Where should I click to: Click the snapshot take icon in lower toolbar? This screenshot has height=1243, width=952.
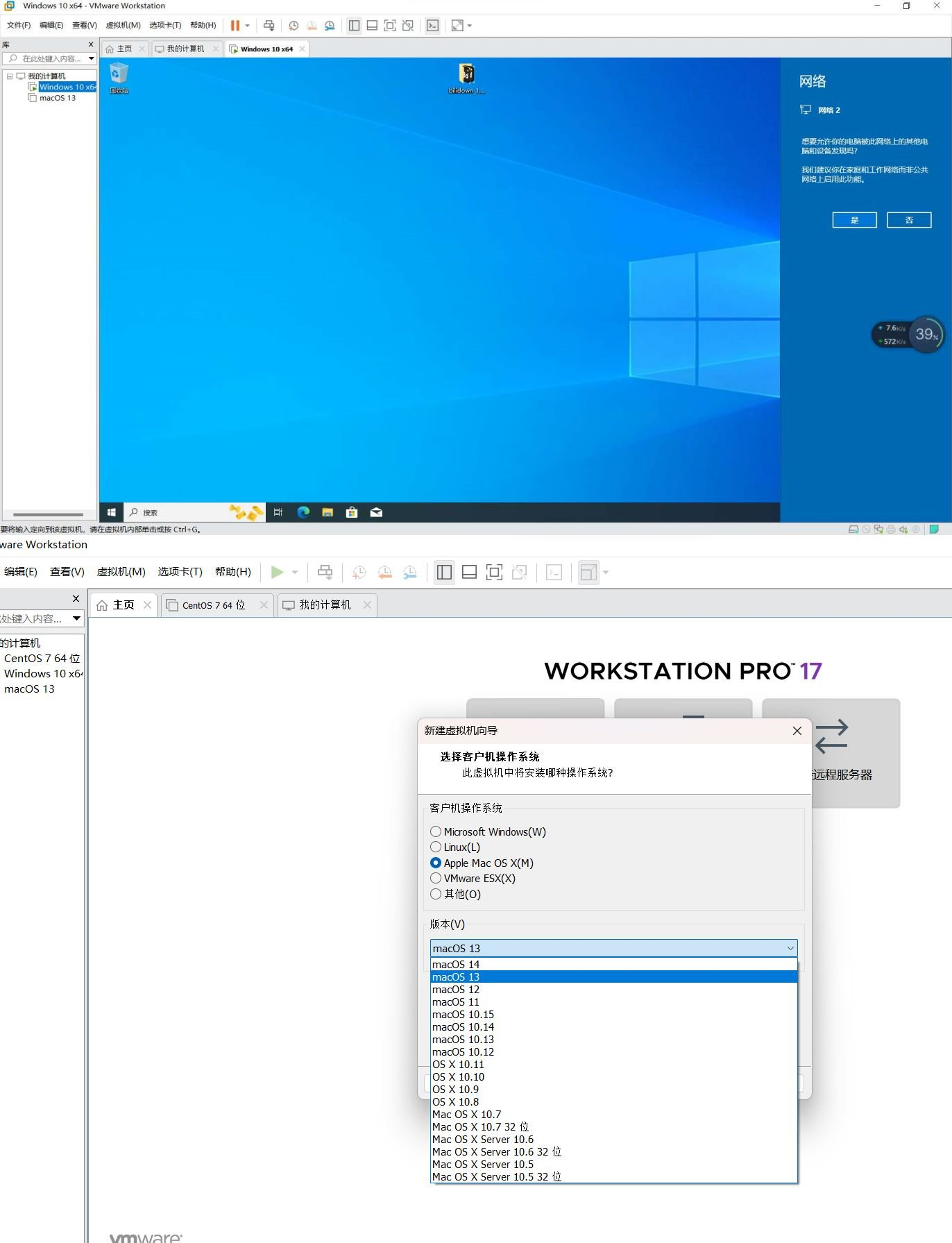pos(359,572)
